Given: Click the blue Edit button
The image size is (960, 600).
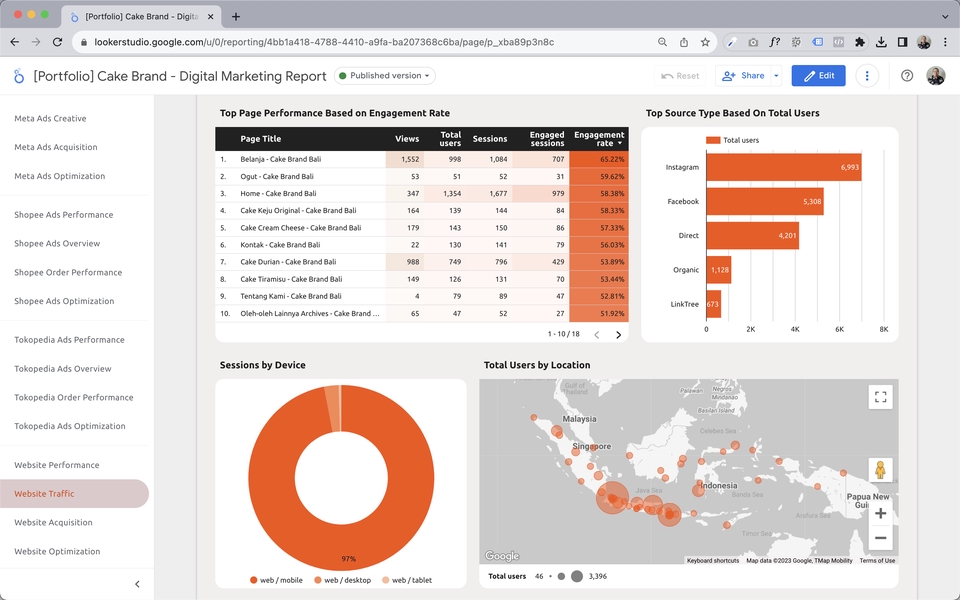Looking at the screenshot, I should (x=818, y=76).
